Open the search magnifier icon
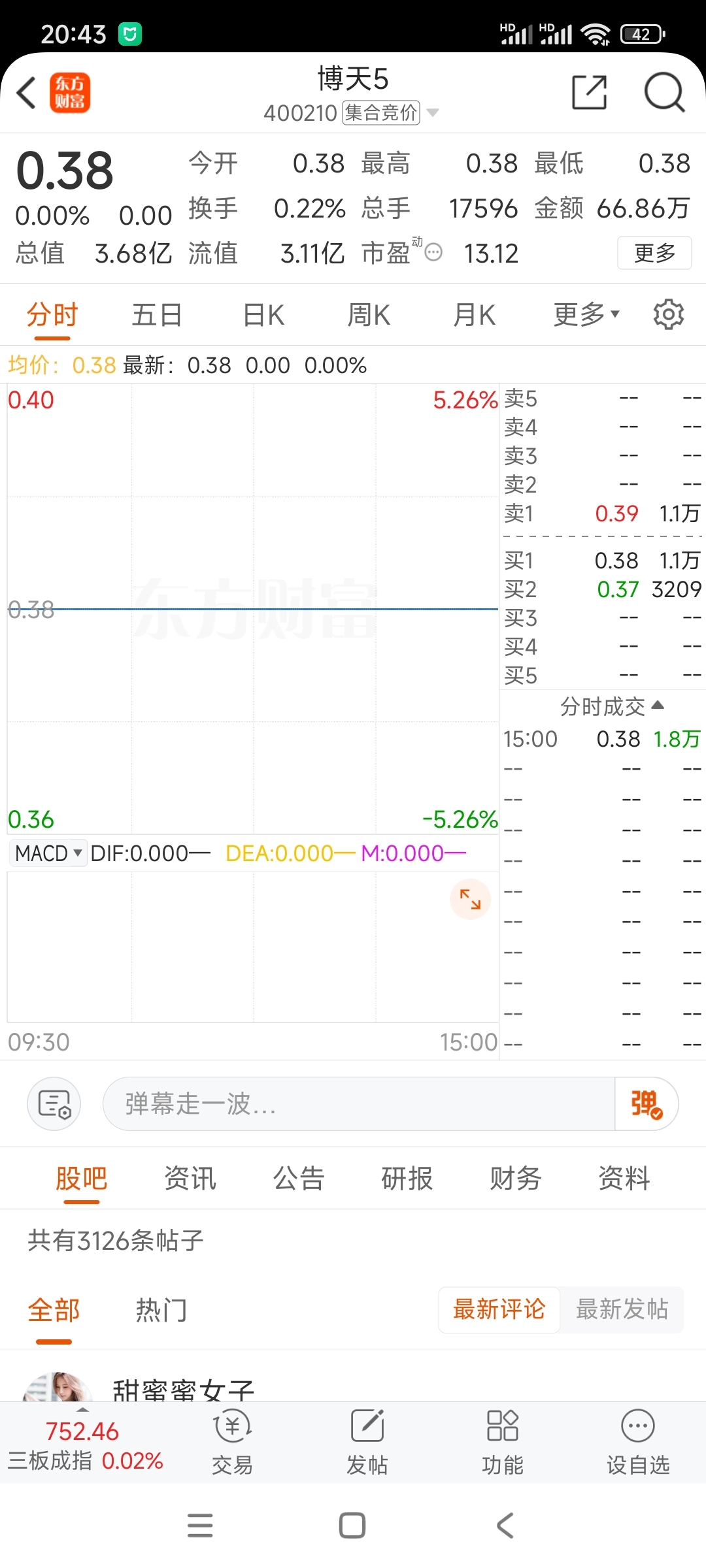Image resolution: width=706 pixels, height=1568 pixels. [664, 92]
